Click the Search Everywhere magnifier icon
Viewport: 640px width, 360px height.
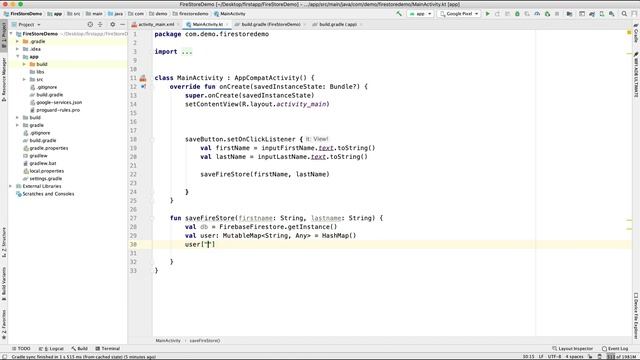point(624,13)
